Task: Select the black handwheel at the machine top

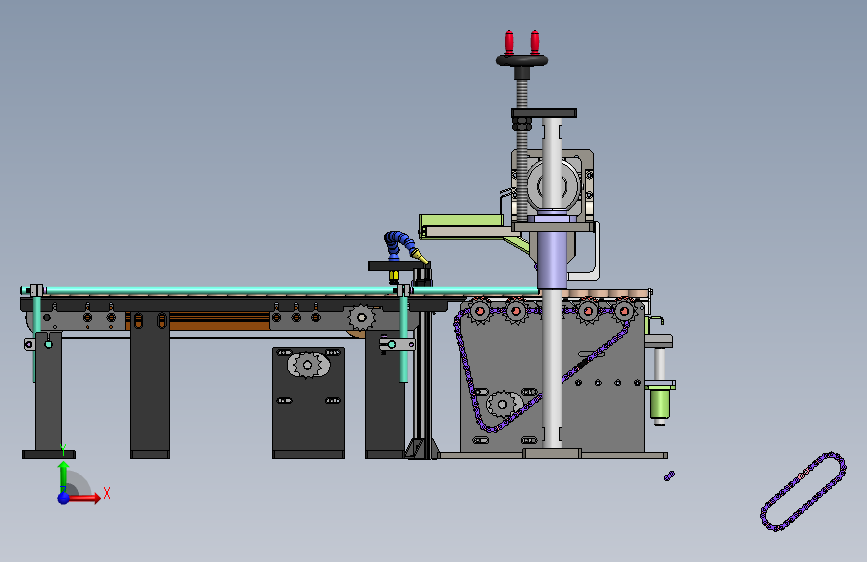Action: coord(522,60)
